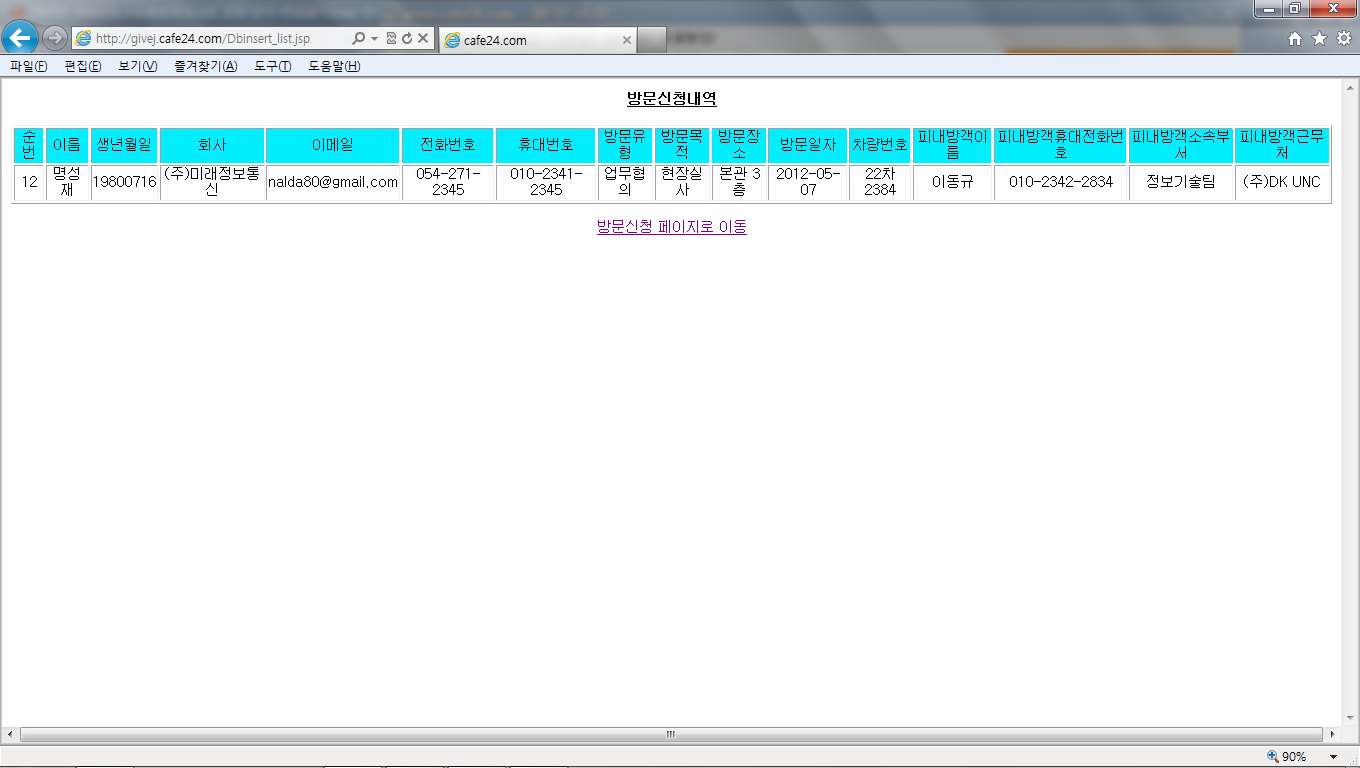Click the visit place cell 본관 3층
Screen dimensions: 1360x768
(740, 182)
